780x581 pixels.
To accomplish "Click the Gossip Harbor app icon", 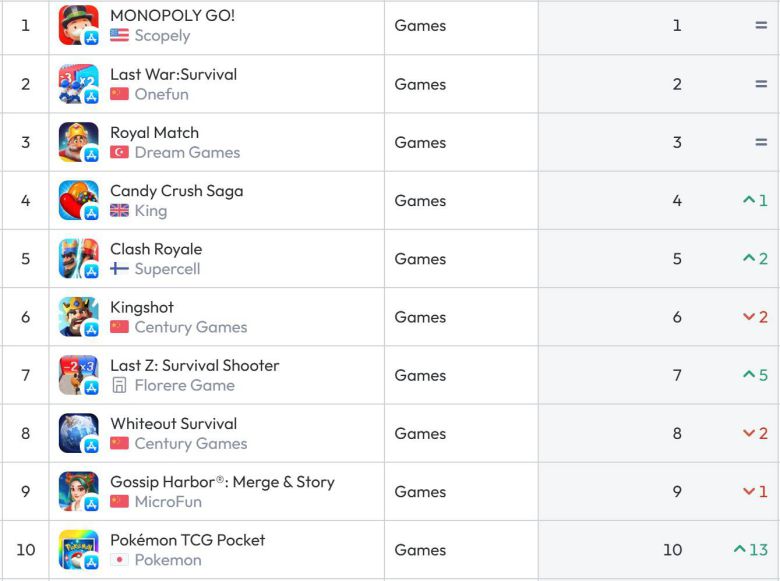I will coord(78,492).
